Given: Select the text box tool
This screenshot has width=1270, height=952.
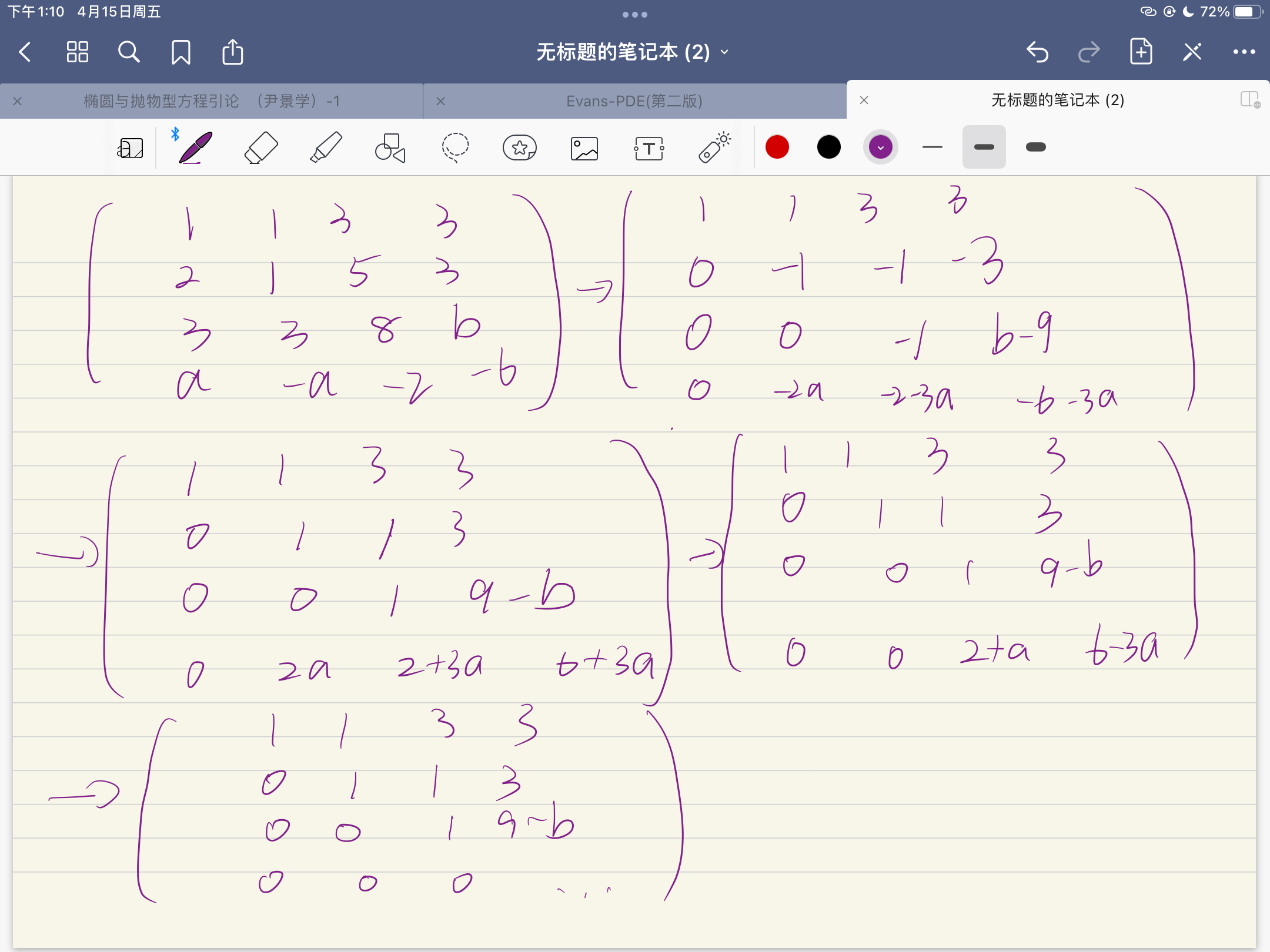Looking at the screenshot, I should [x=649, y=148].
